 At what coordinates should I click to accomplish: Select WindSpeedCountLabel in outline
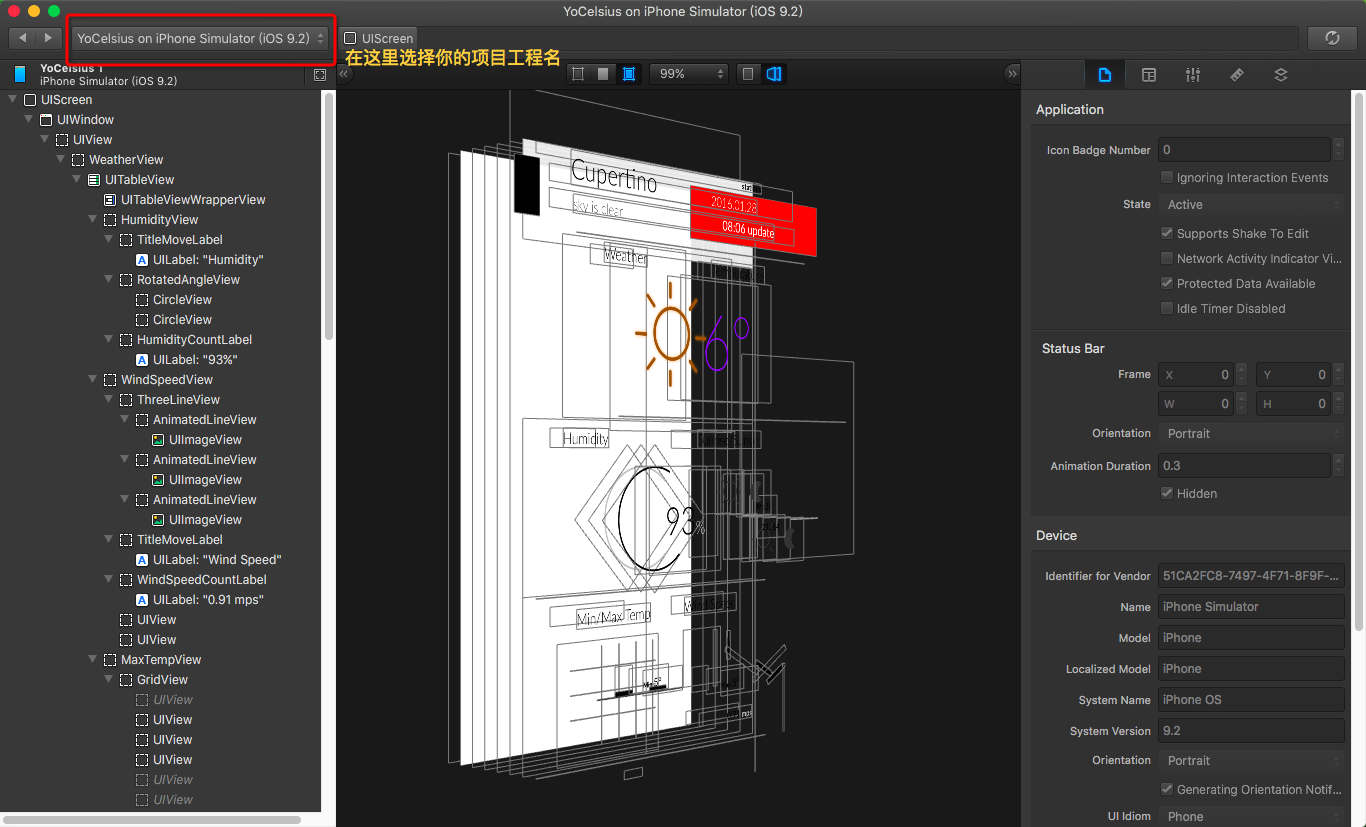[x=202, y=580]
